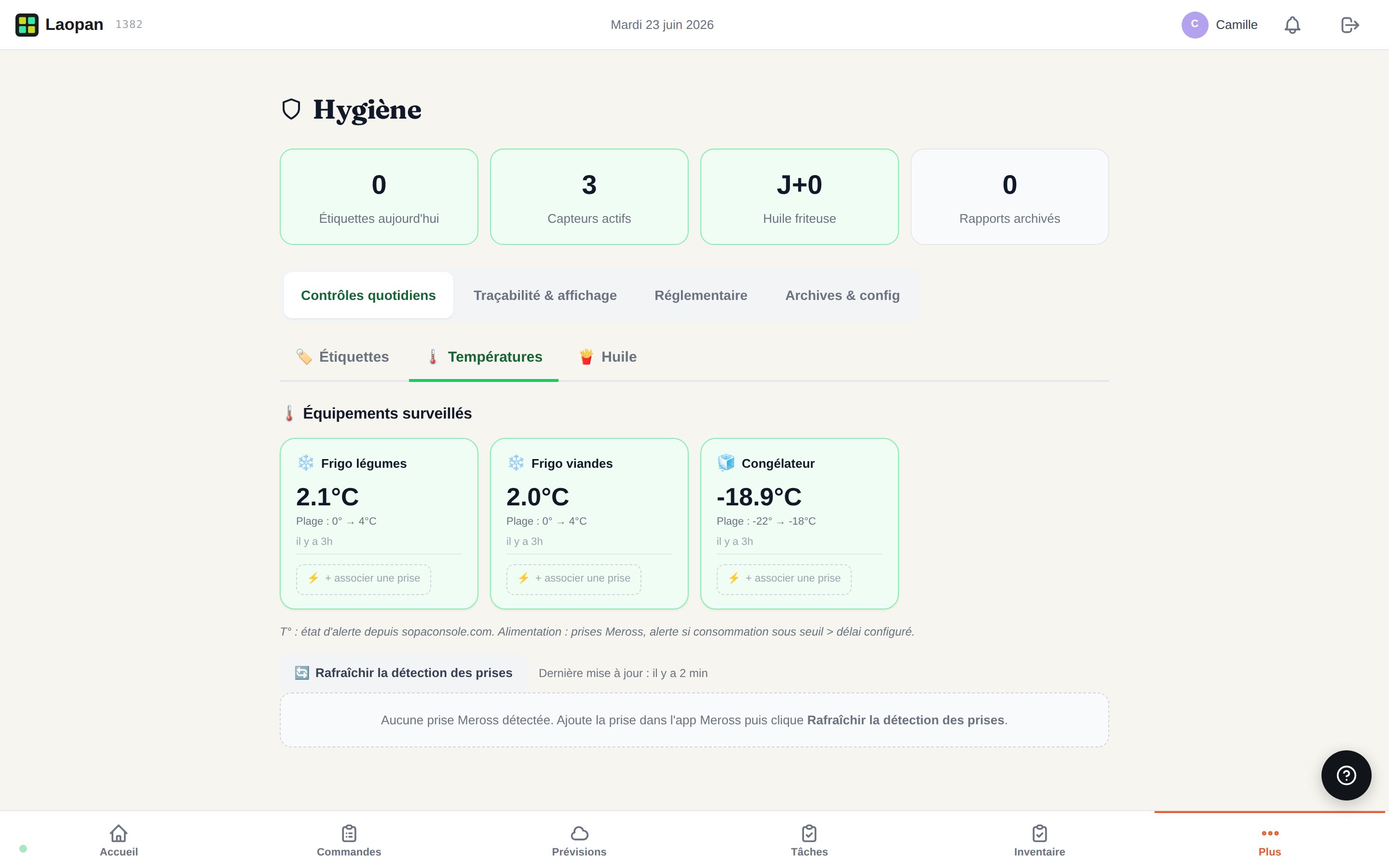
Task: Click the Tâches label in bottom bar
Action: [x=809, y=852]
